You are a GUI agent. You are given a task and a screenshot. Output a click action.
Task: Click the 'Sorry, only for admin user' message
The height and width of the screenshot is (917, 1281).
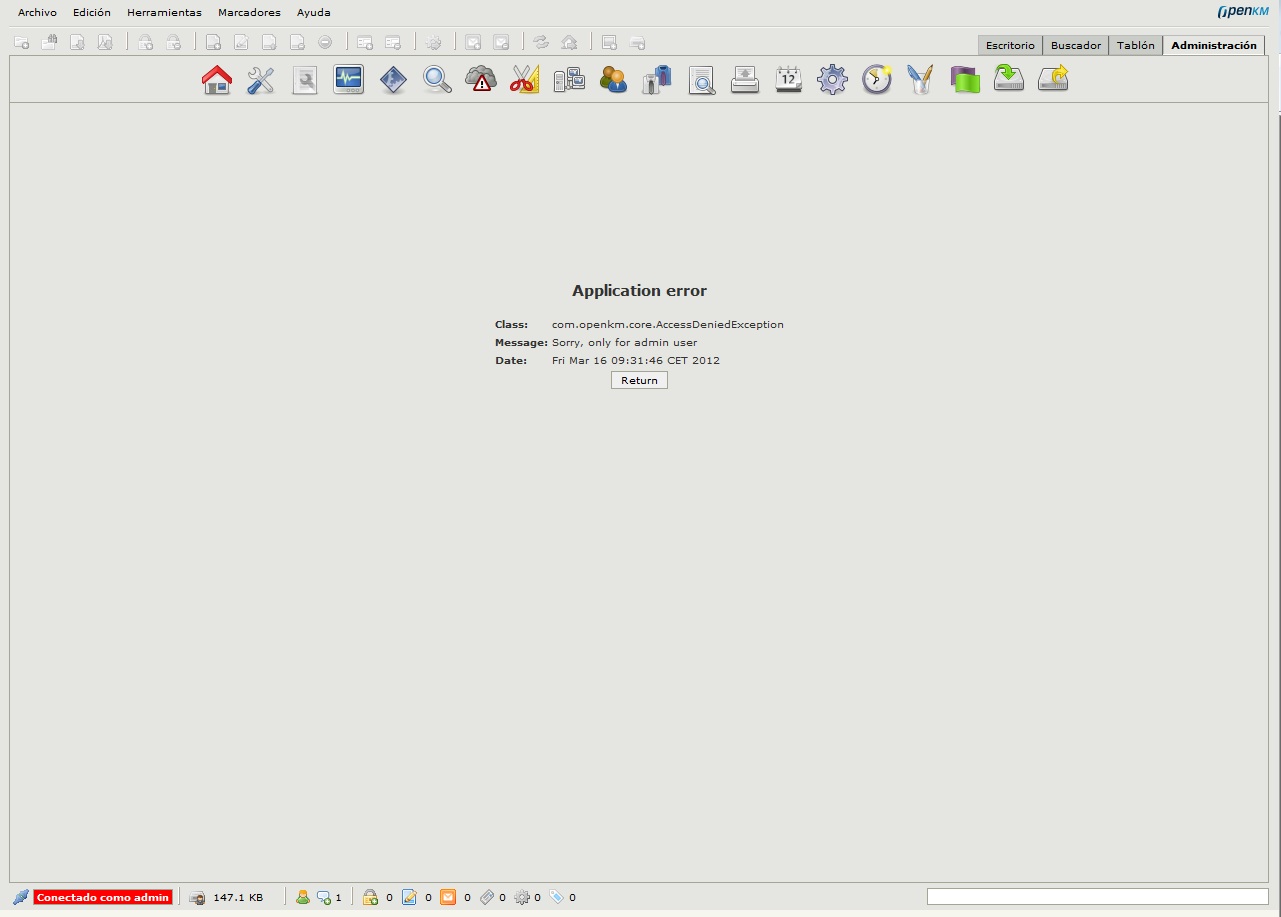625,343
